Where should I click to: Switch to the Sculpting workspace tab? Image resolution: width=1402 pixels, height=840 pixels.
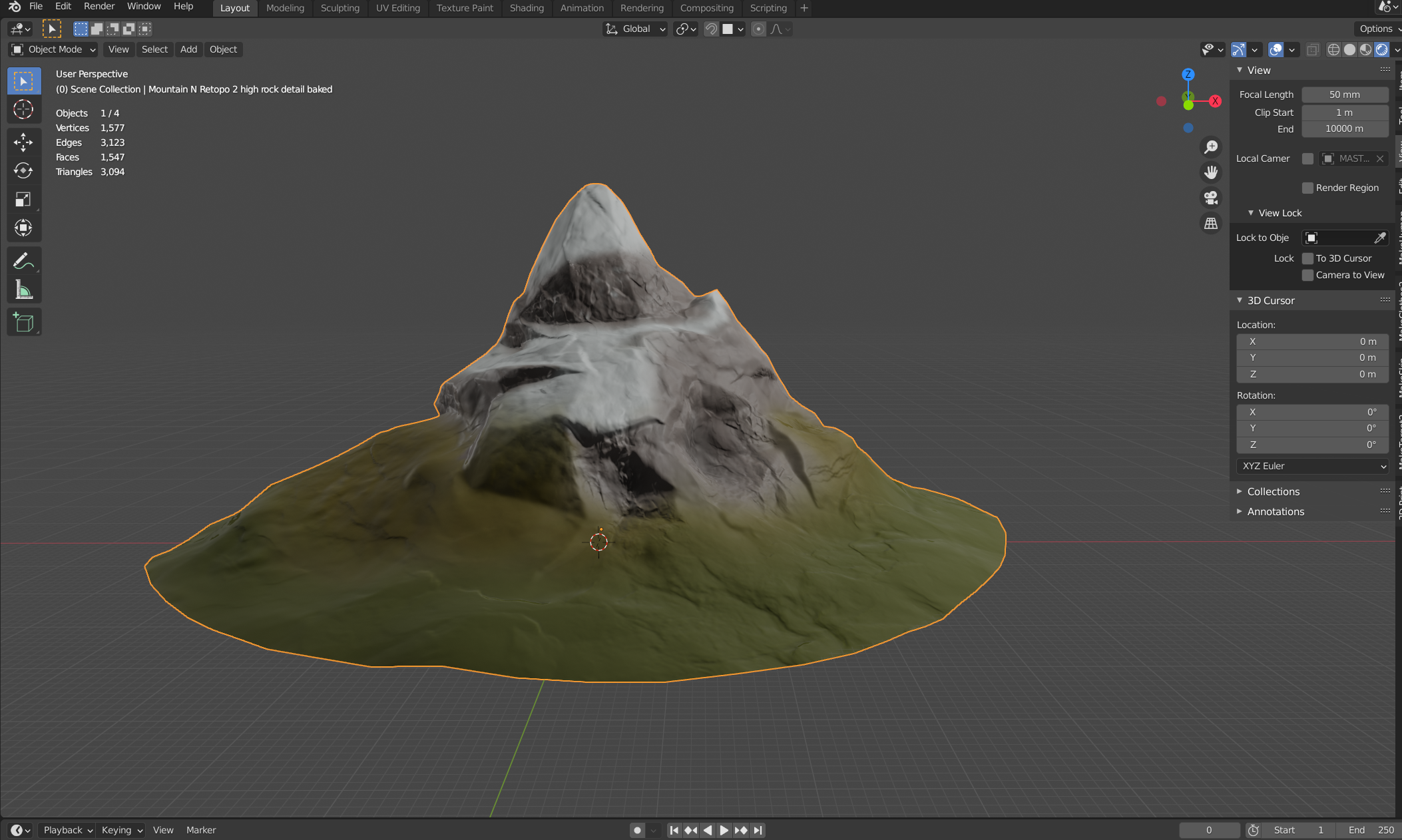tap(340, 8)
